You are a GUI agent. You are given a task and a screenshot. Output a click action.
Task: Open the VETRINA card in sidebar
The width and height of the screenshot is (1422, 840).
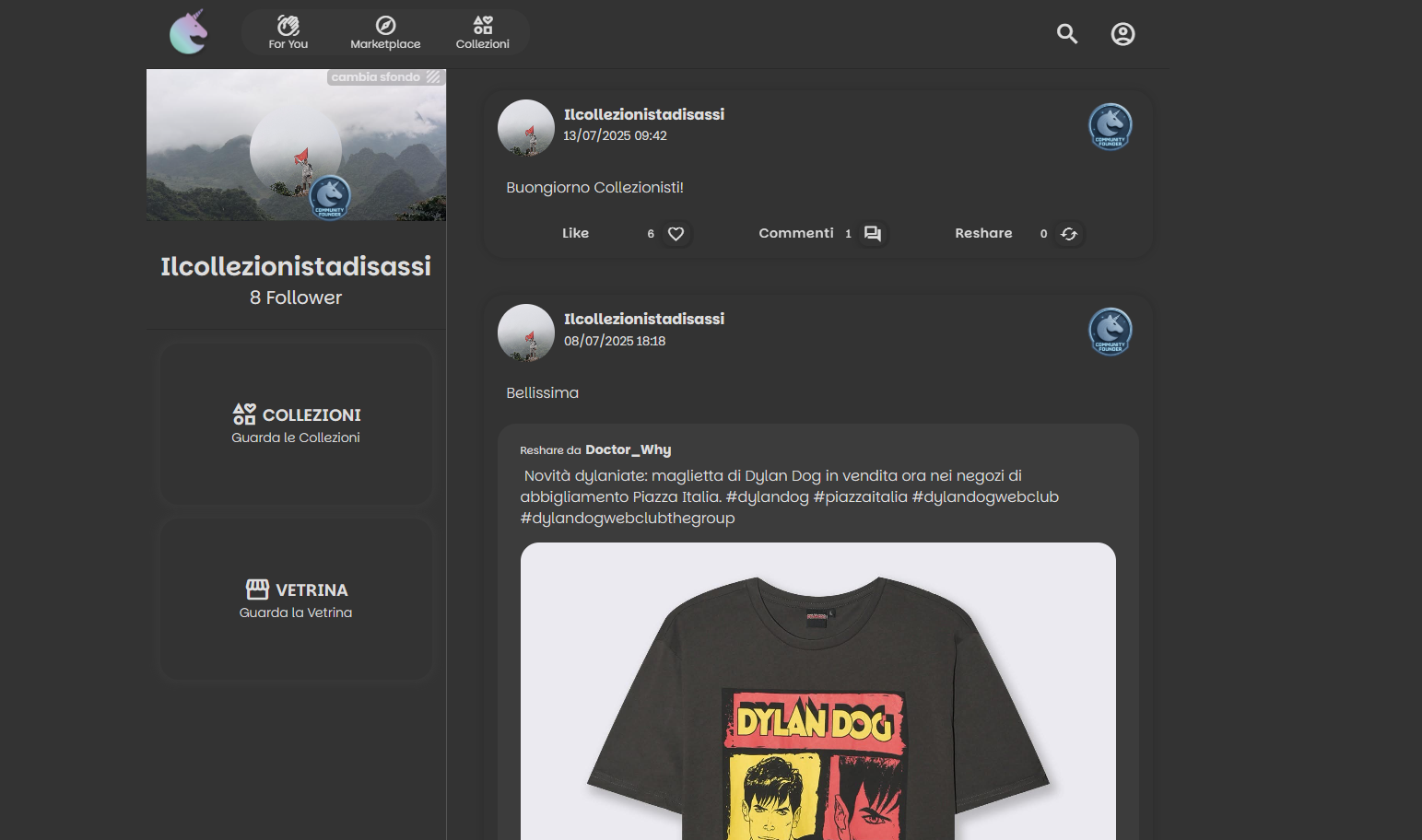coord(296,599)
